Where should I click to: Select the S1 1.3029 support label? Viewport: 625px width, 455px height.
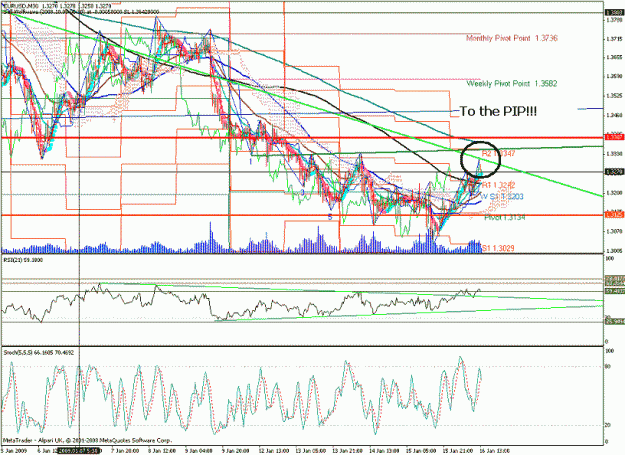pyautogui.click(x=498, y=248)
